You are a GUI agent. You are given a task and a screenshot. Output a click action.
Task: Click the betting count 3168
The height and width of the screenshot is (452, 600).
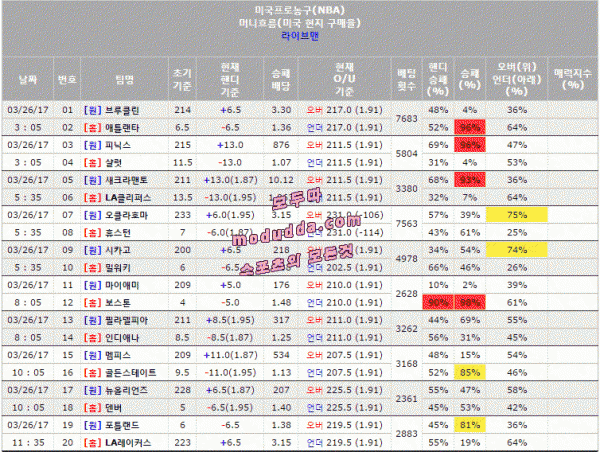(406, 364)
